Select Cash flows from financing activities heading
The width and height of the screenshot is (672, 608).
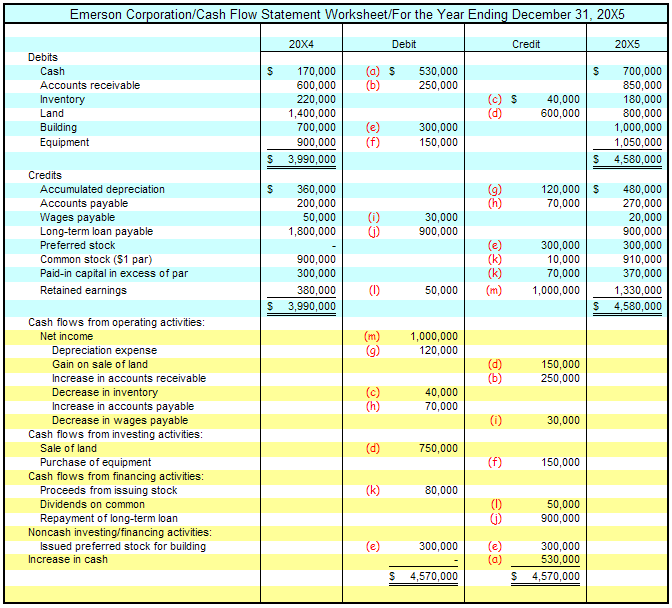pos(116,476)
